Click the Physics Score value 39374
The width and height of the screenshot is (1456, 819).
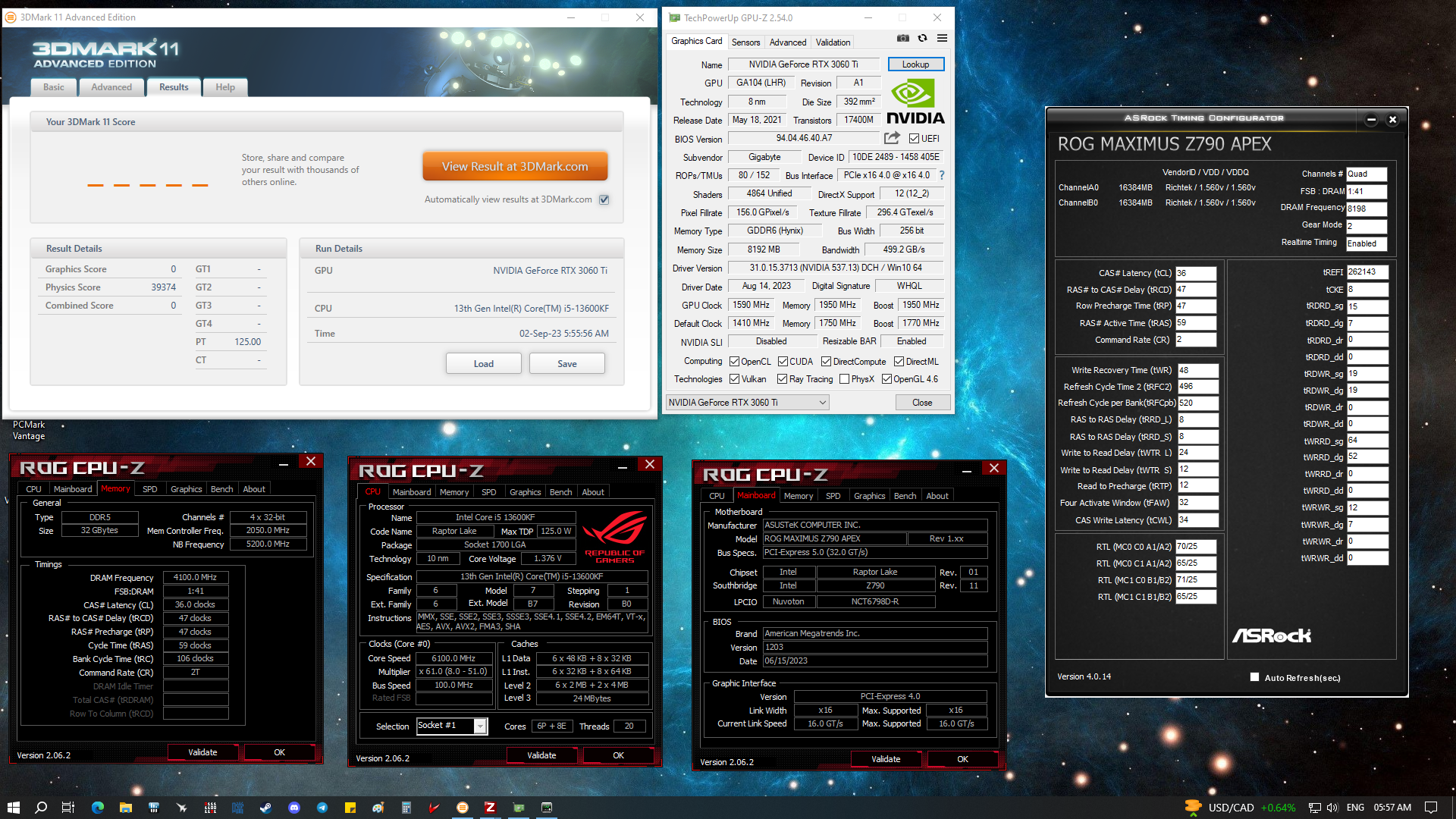tap(163, 287)
